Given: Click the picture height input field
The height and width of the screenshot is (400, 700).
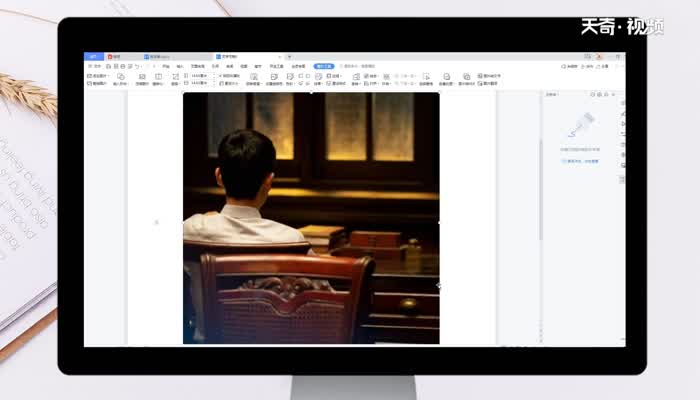Looking at the screenshot, I should 201,76.
